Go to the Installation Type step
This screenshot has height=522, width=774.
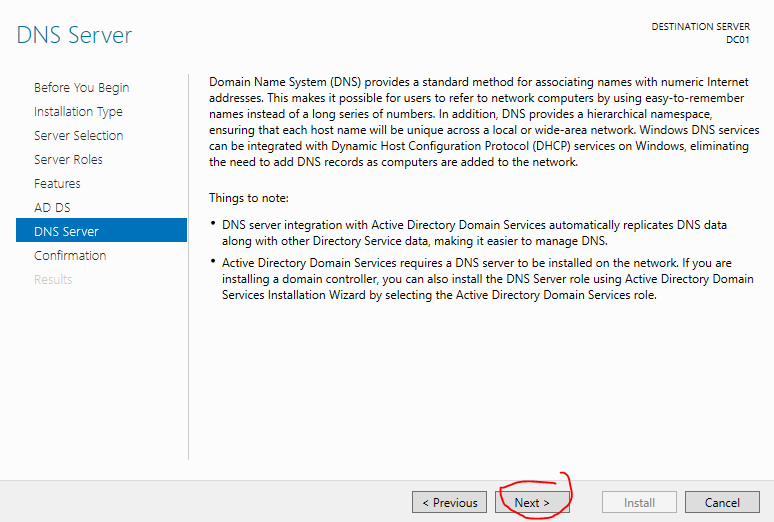pyautogui.click(x=78, y=112)
